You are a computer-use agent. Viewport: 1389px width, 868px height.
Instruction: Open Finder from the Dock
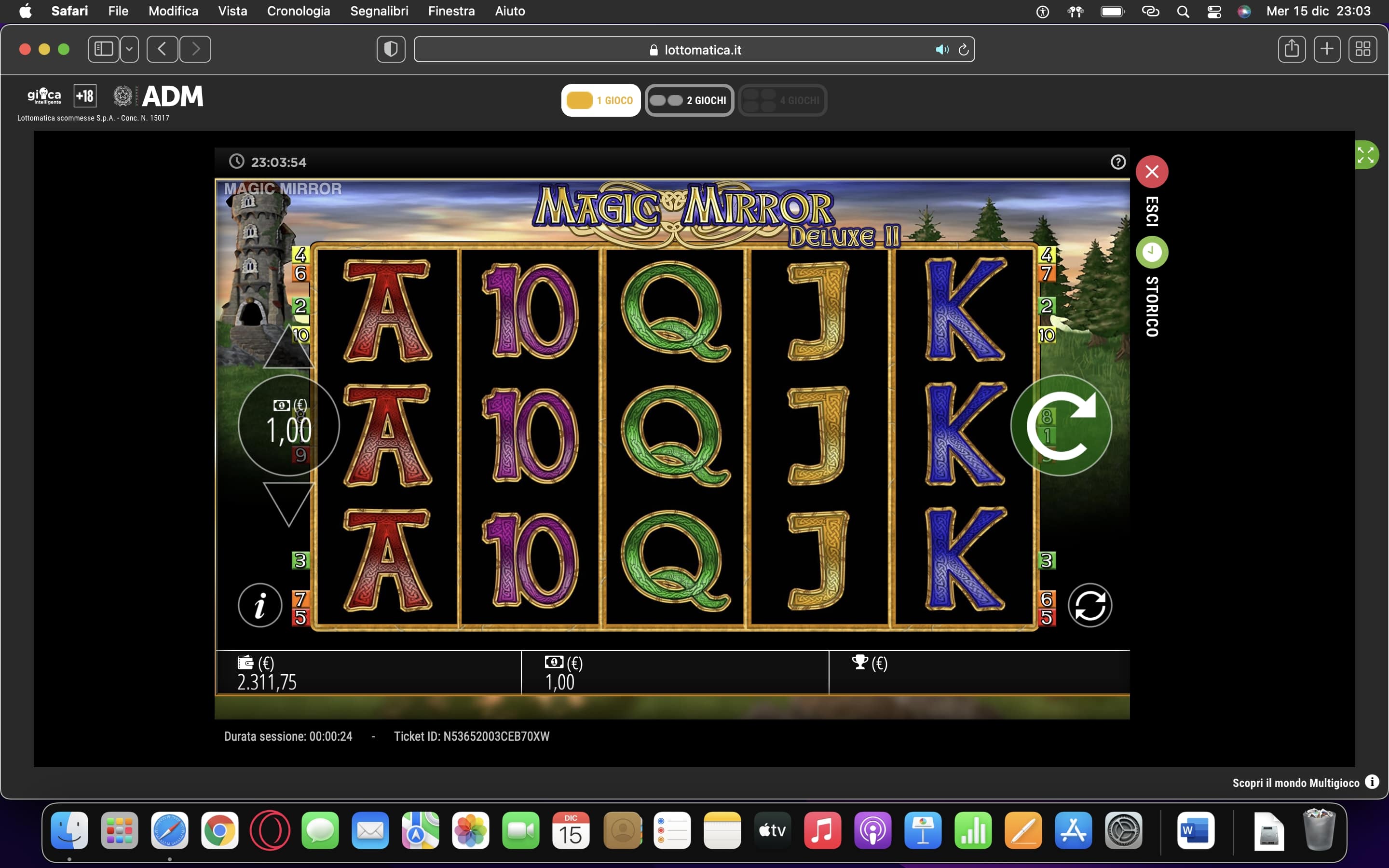[x=69, y=831]
